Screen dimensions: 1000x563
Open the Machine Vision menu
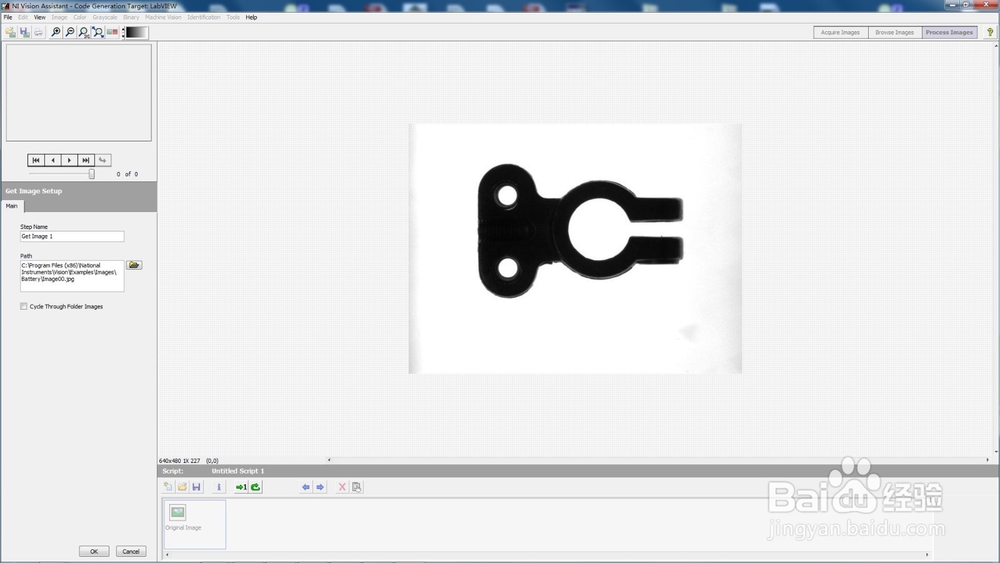(163, 17)
